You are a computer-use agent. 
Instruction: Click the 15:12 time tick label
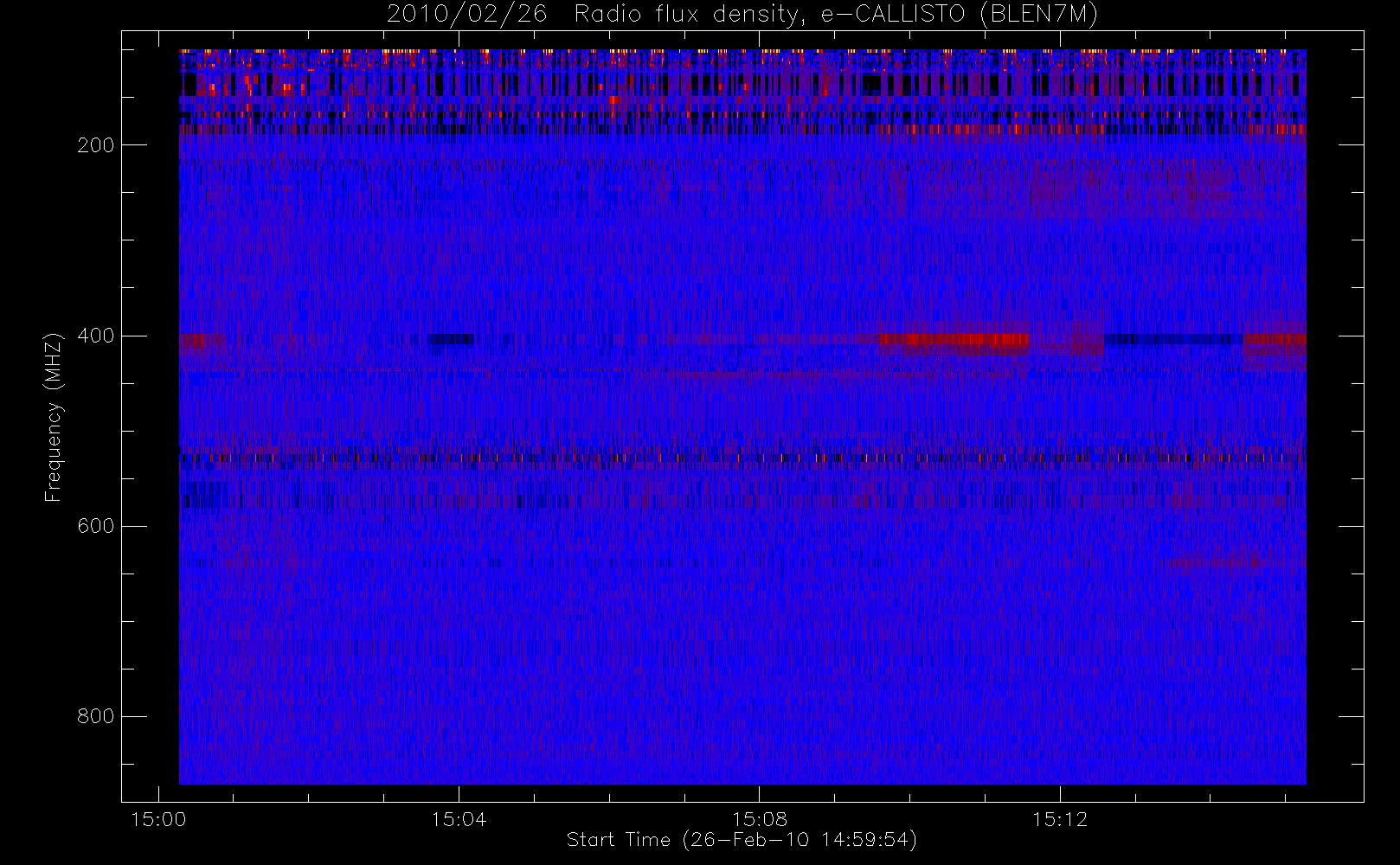pos(1060,819)
